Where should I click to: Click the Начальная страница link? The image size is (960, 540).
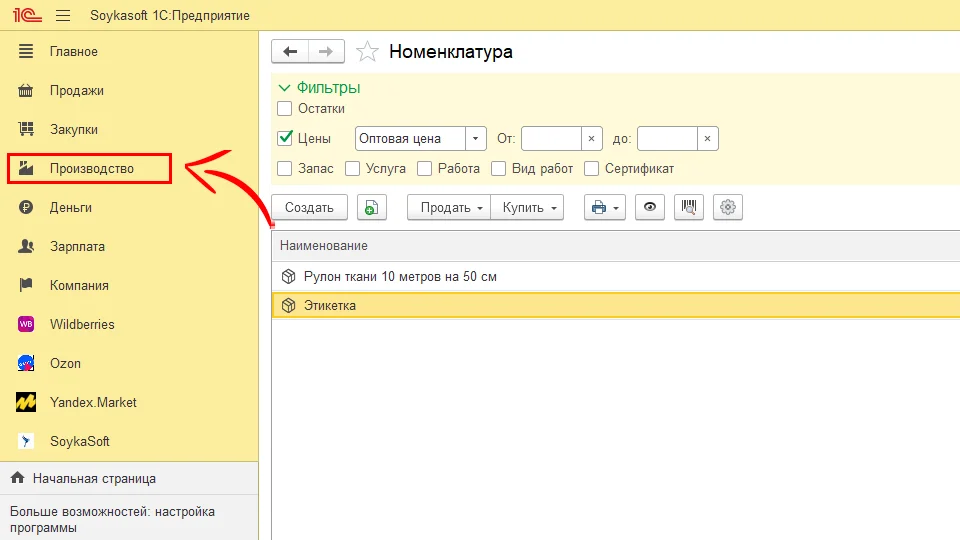click(94, 478)
